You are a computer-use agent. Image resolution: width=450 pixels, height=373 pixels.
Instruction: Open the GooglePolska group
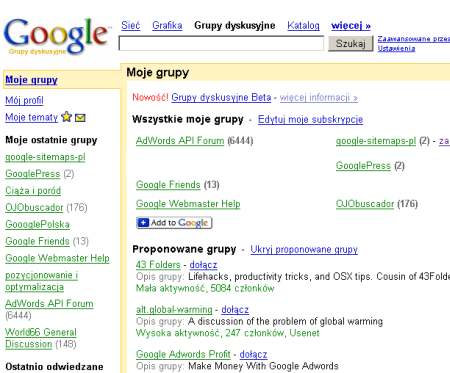[x=37, y=224]
